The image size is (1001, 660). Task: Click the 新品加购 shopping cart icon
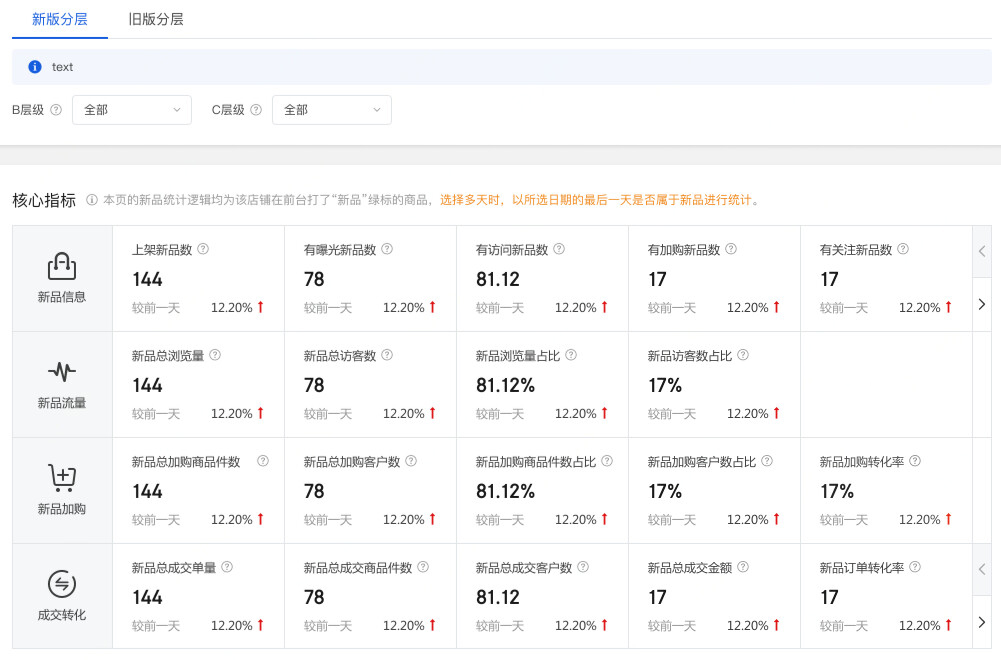[61, 478]
